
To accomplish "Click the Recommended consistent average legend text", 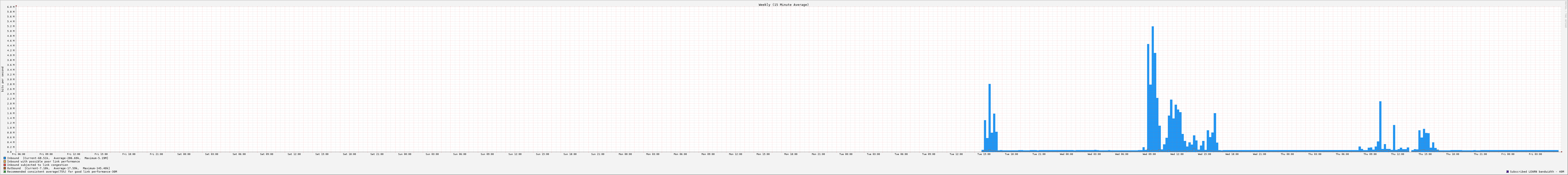I will tap(62, 171).
